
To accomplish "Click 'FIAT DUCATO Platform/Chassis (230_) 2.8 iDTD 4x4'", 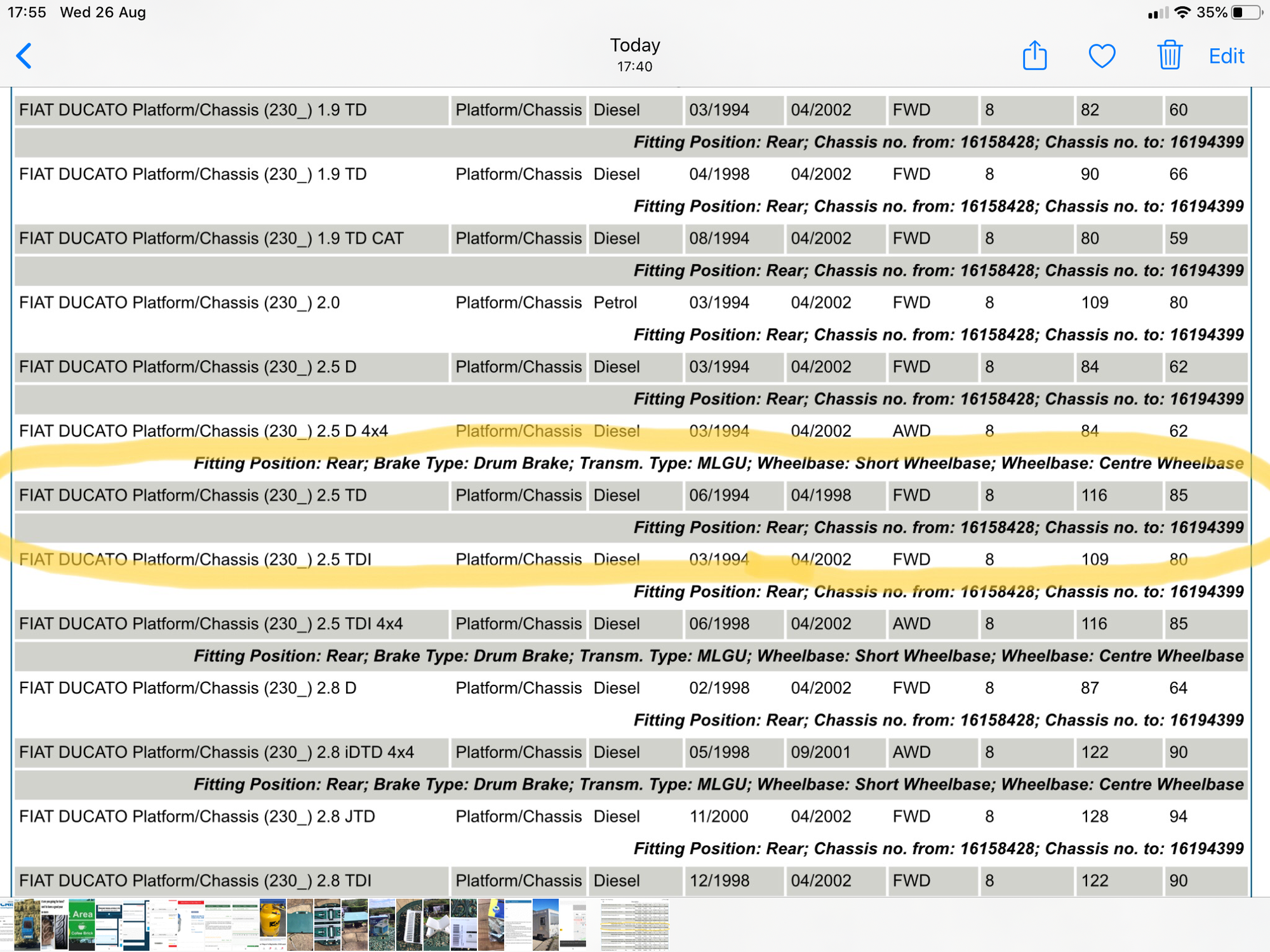I will point(217,752).
